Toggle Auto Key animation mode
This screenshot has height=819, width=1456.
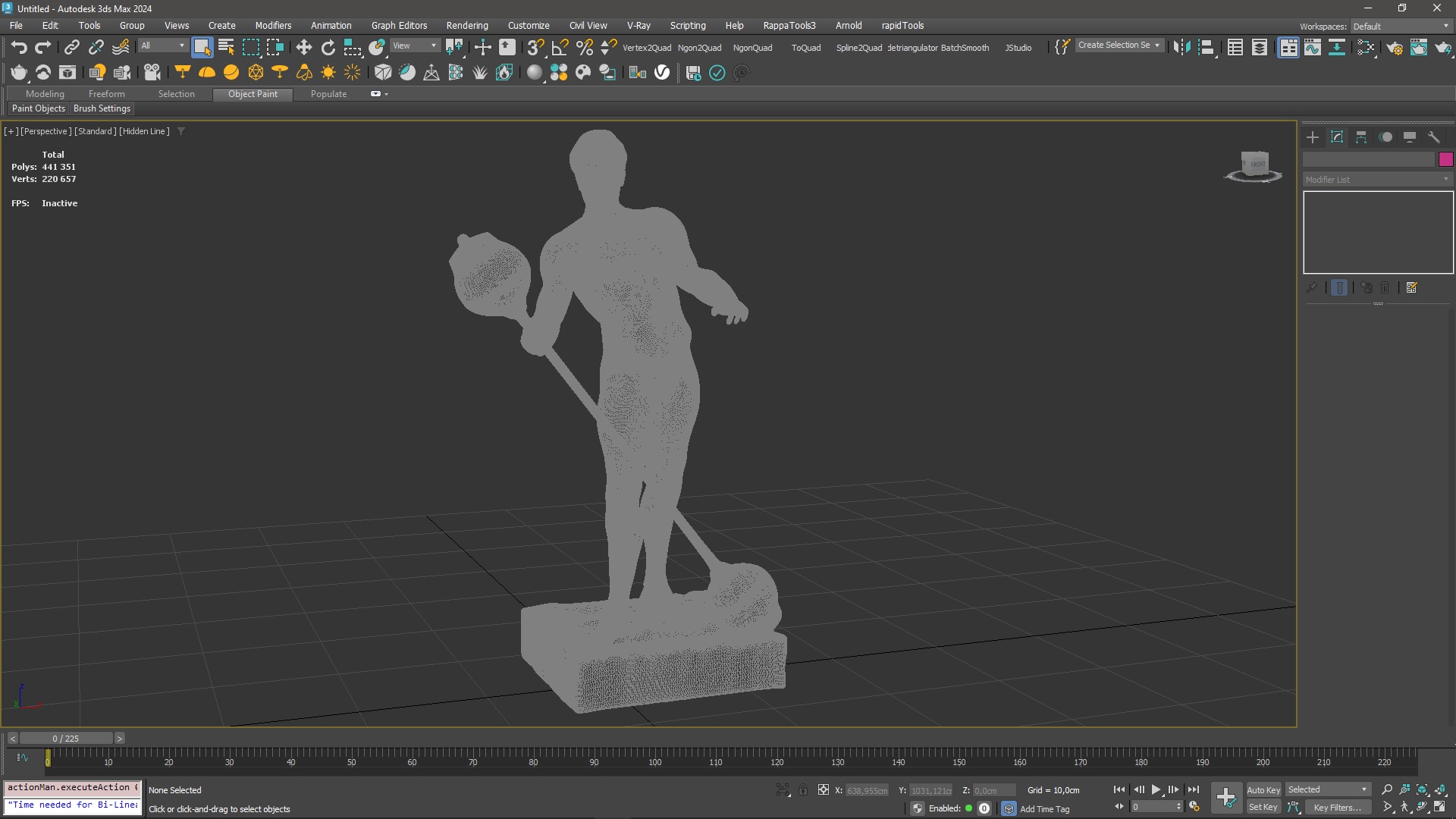point(1263,789)
